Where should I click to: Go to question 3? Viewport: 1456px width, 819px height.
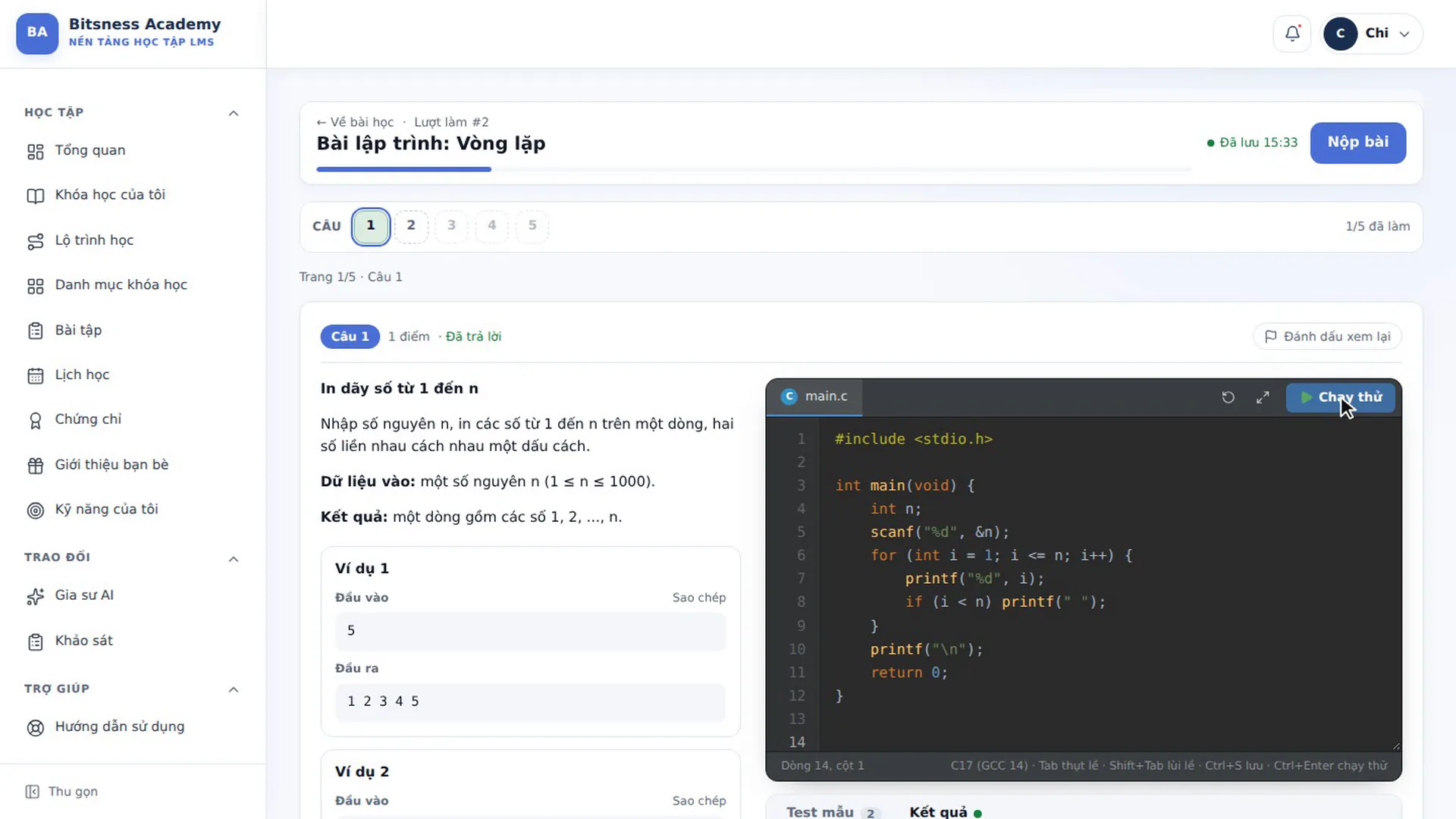pos(452,226)
